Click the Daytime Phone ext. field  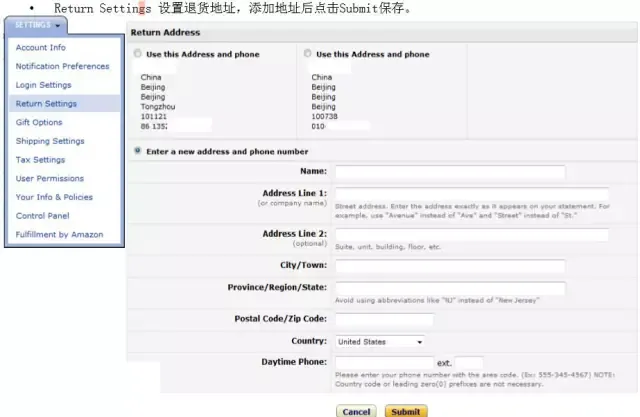click(x=469, y=362)
